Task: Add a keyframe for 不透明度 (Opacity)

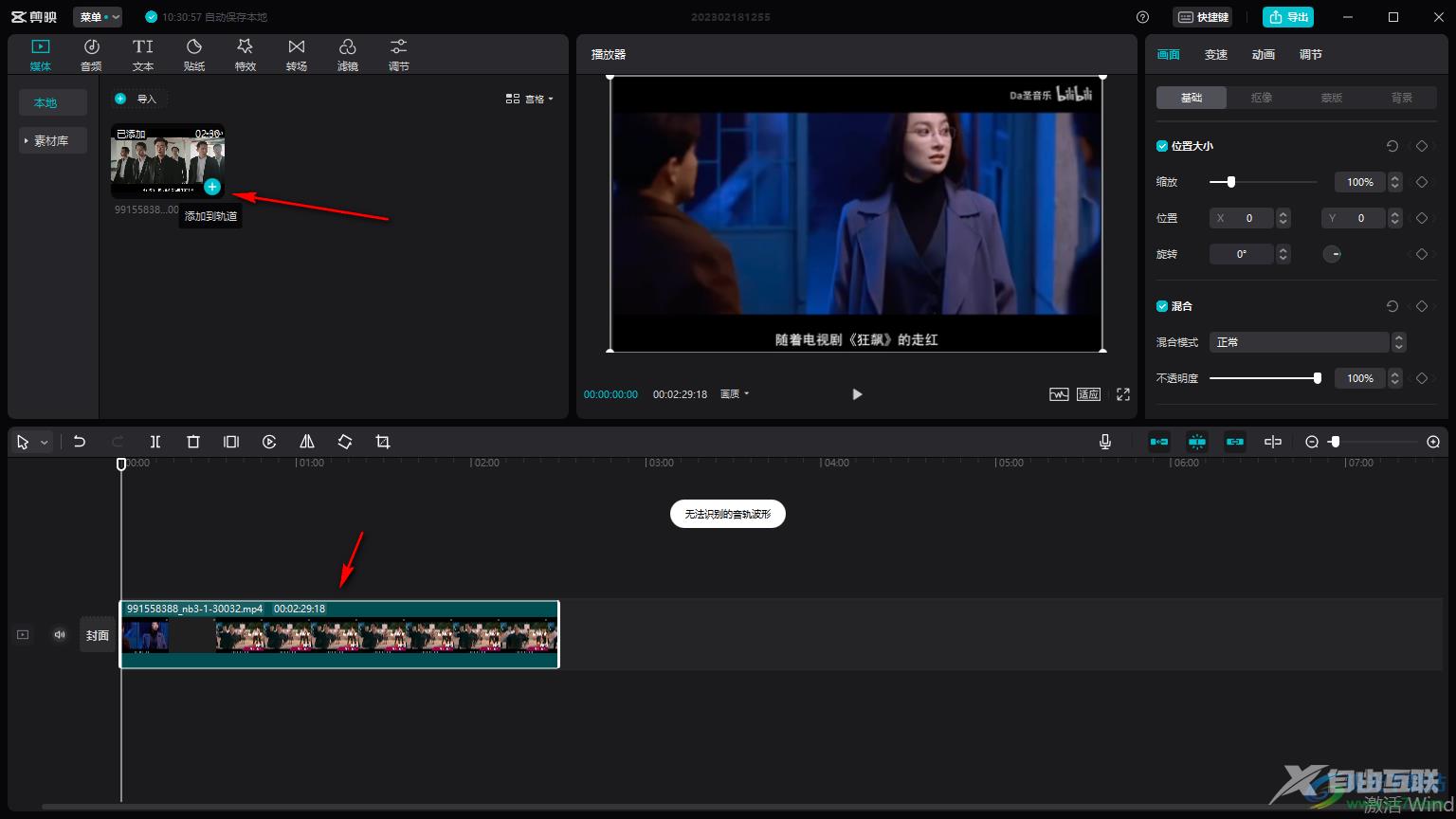Action: click(x=1421, y=378)
